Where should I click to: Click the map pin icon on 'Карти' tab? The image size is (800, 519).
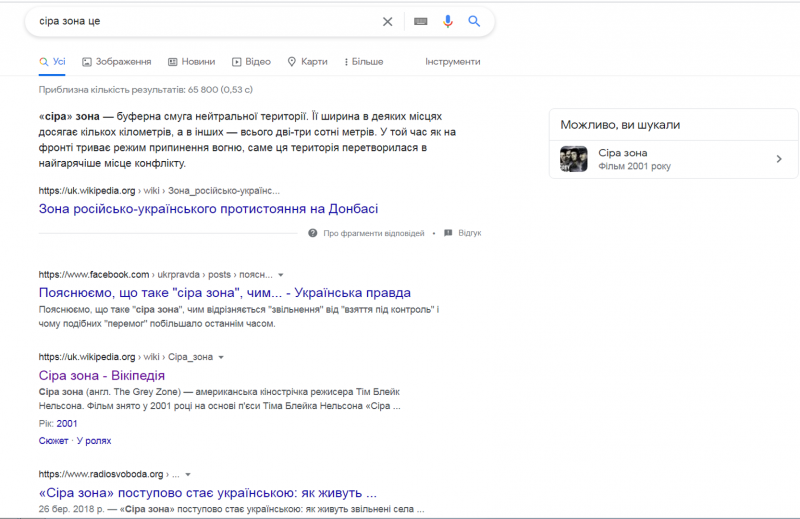coord(292,62)
